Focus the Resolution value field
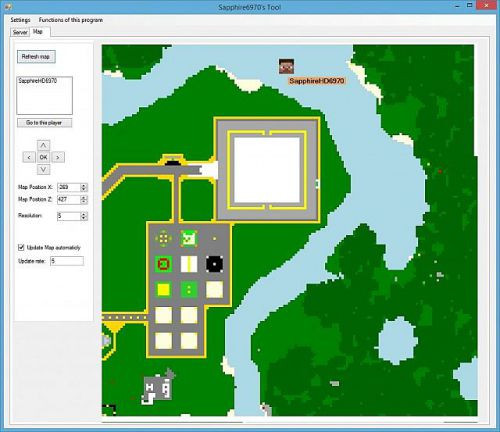This screenshot has width=500, height=432. pos(69,216)
